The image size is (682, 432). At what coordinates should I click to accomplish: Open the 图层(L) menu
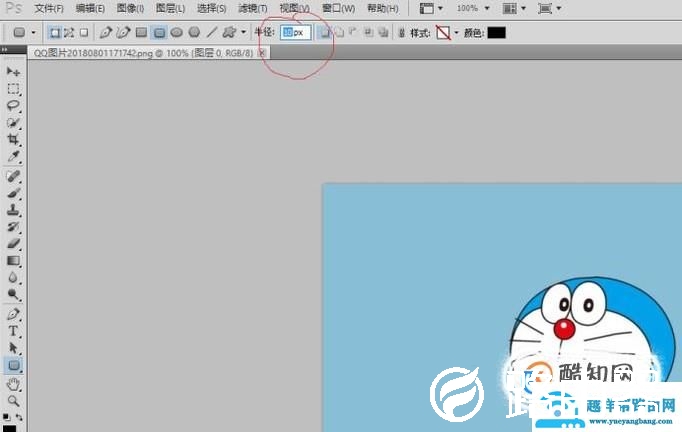pyautogui.click(x=170, y=8)
